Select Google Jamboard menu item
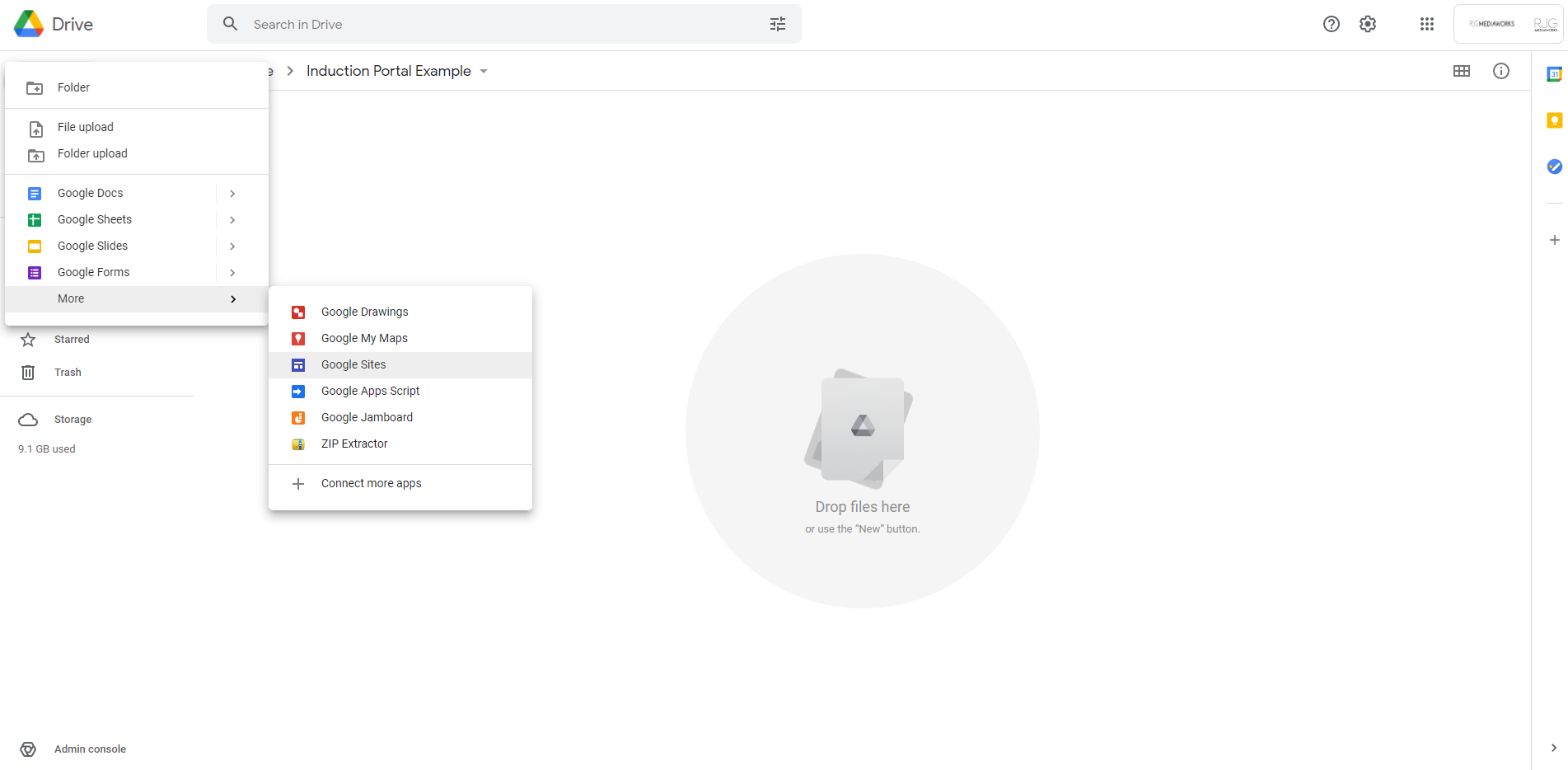Viewport: 1568px width, 770px height. click(x=400, y=417)
